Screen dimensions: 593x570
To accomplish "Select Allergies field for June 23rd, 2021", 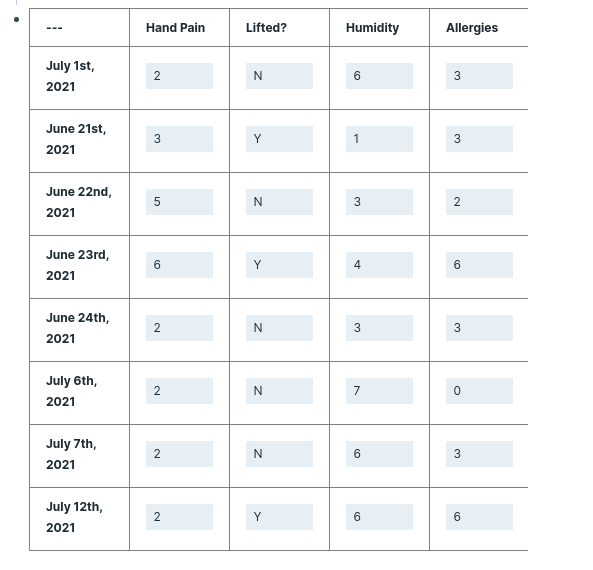I will pos(479,265).
